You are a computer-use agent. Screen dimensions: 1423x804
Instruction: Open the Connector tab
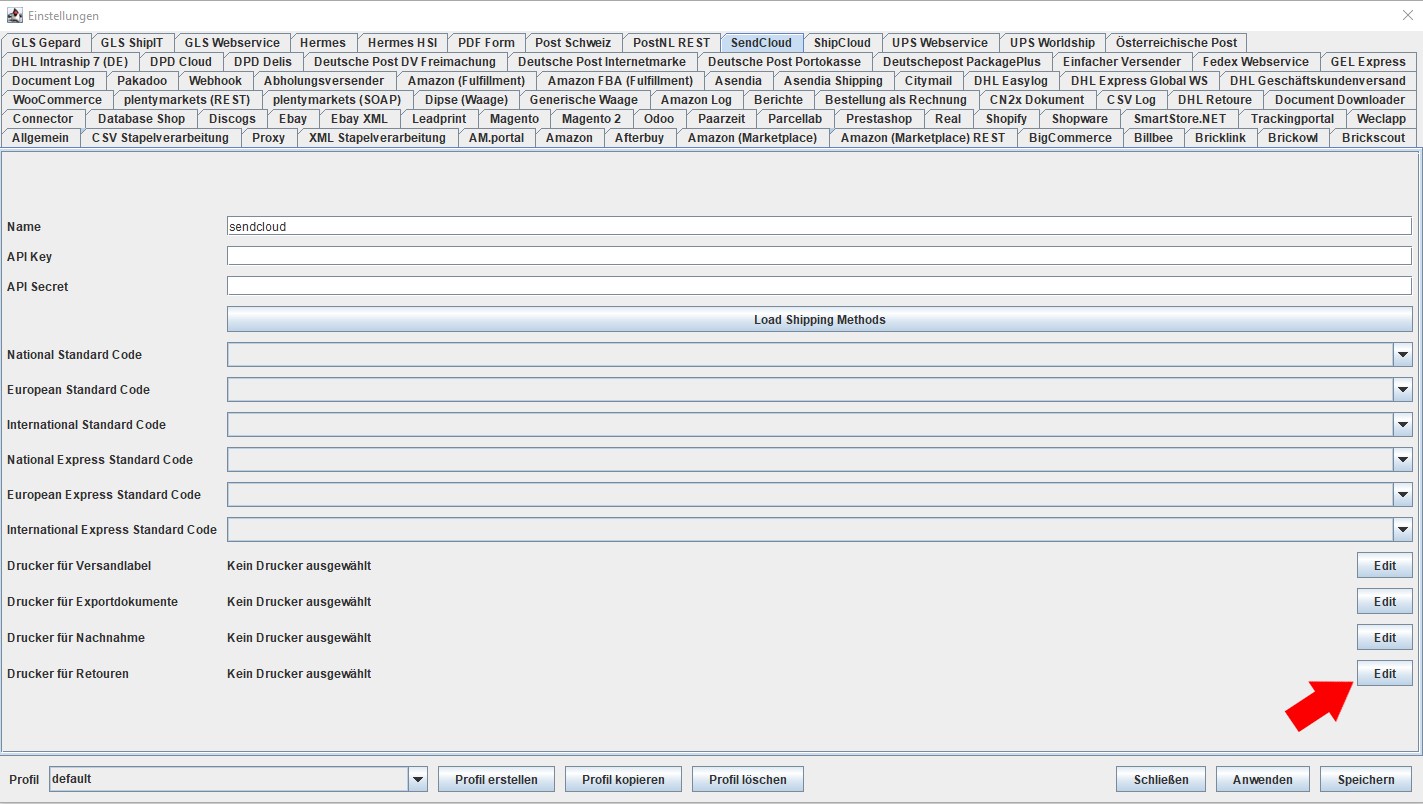(43, 119)
